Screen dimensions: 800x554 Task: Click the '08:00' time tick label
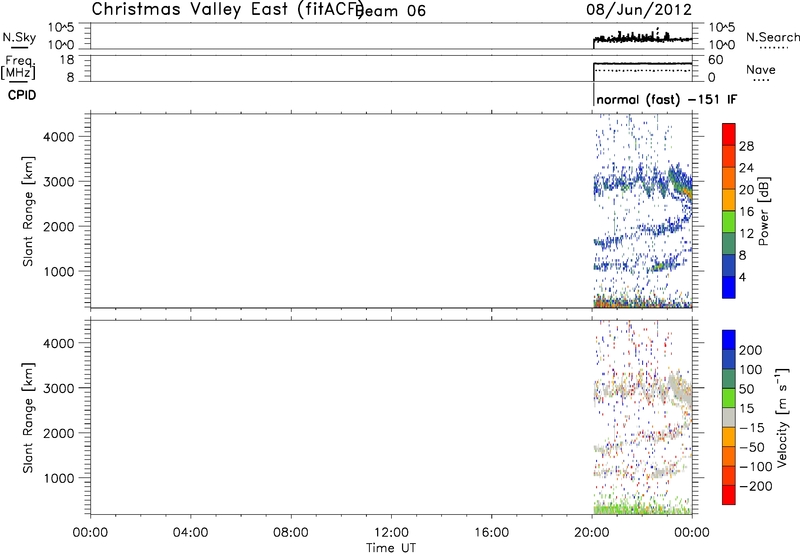(291, 533)
